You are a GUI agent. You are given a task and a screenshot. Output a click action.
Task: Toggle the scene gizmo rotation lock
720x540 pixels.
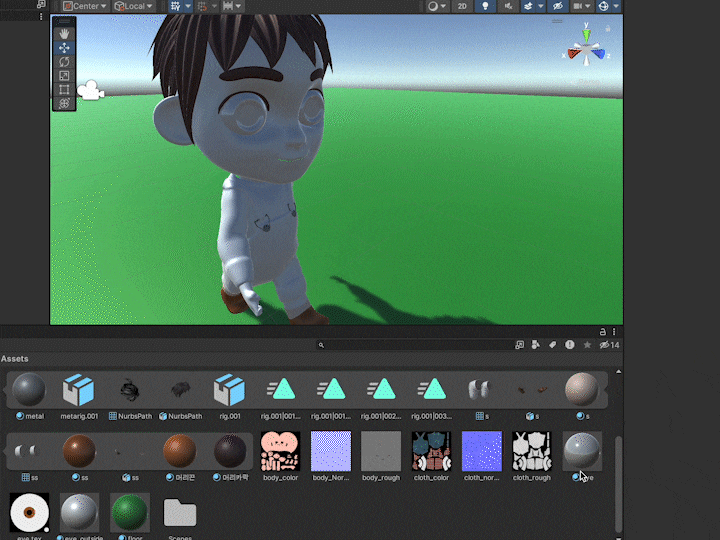[608, 28]
